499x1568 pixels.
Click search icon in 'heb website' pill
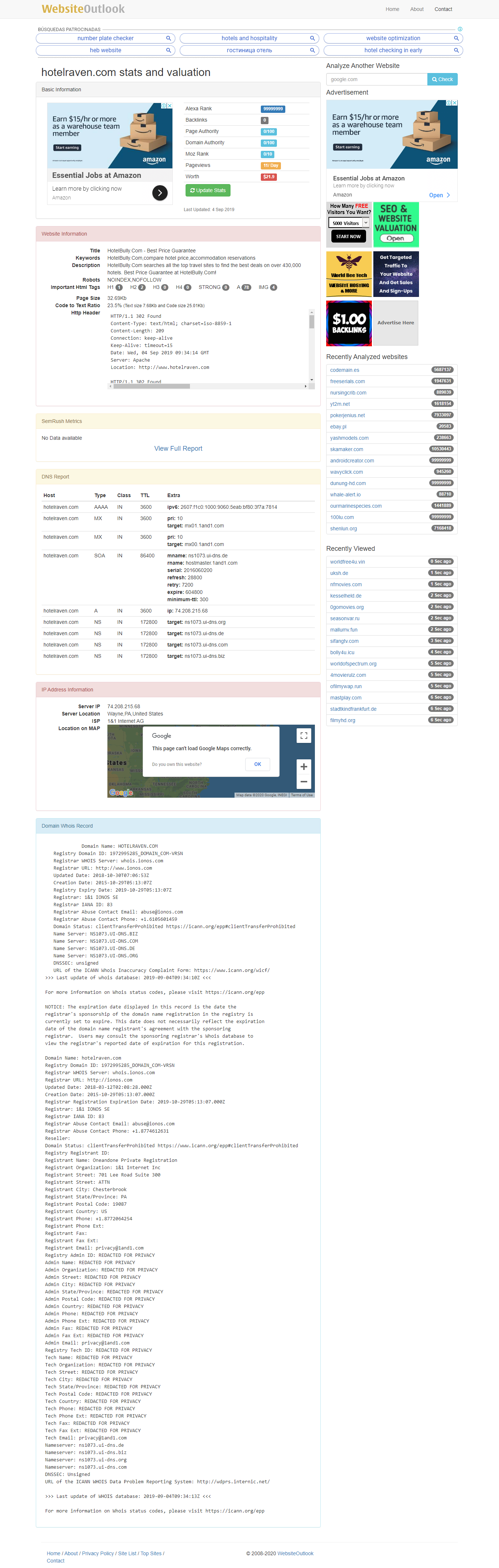coord(168,50)
